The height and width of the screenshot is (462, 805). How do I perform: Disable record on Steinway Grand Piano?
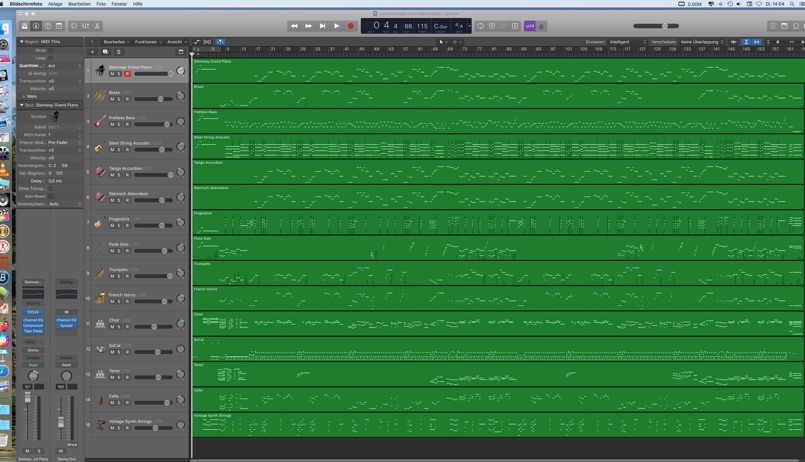(127, 74)
